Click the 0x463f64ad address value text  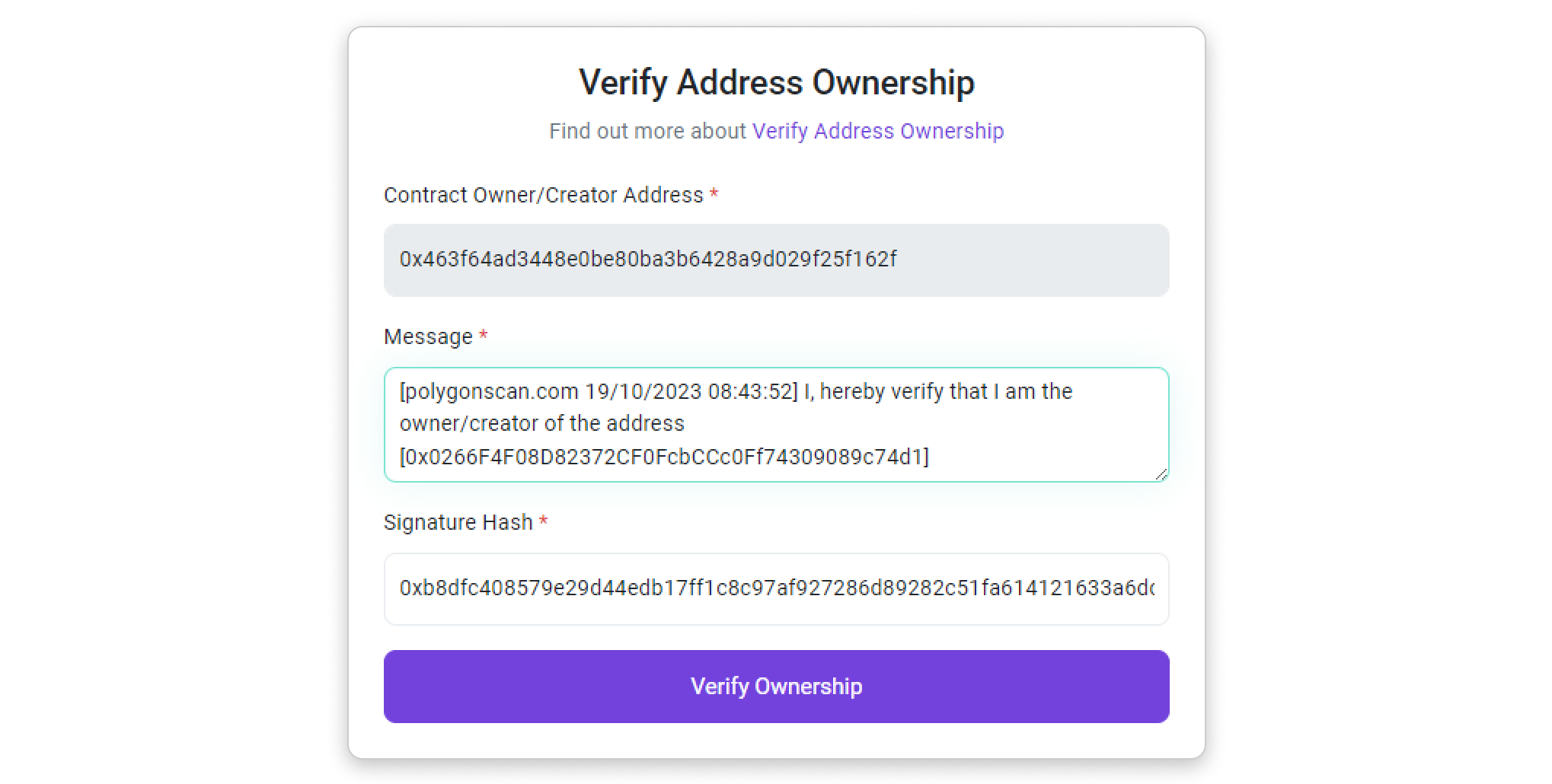click(x=647, y=260)
